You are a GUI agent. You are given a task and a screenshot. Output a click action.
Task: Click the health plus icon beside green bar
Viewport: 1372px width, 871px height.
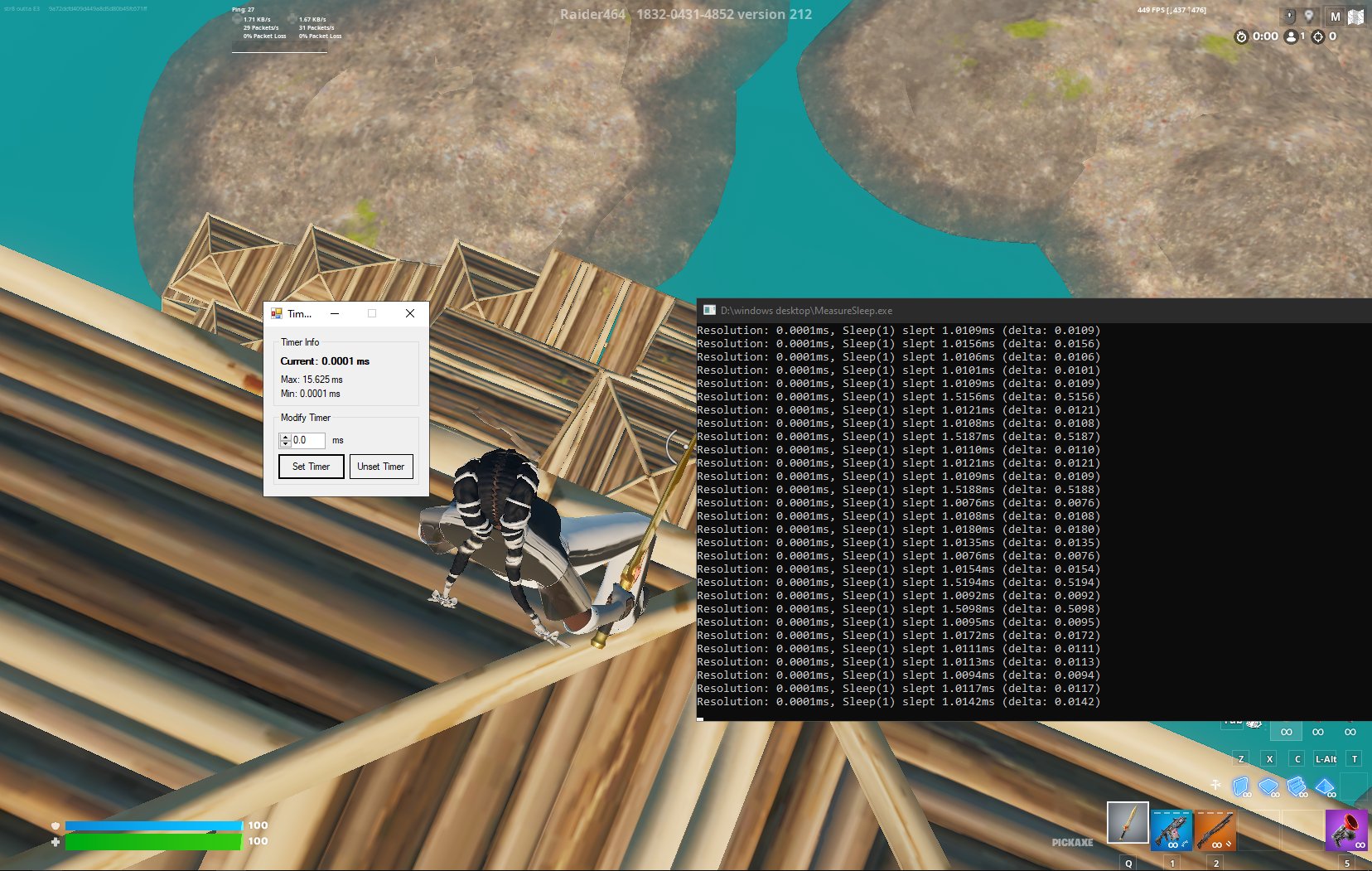[56, 841]
